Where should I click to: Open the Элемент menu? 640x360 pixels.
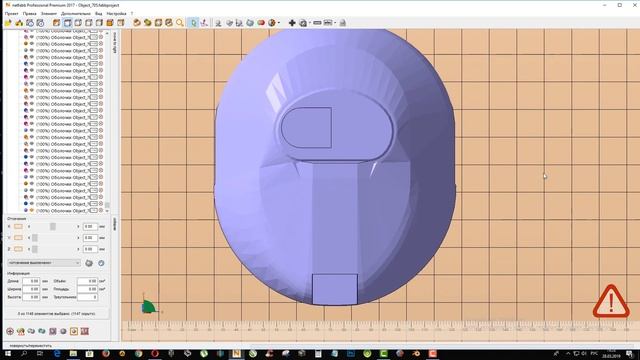pos(49,13)
